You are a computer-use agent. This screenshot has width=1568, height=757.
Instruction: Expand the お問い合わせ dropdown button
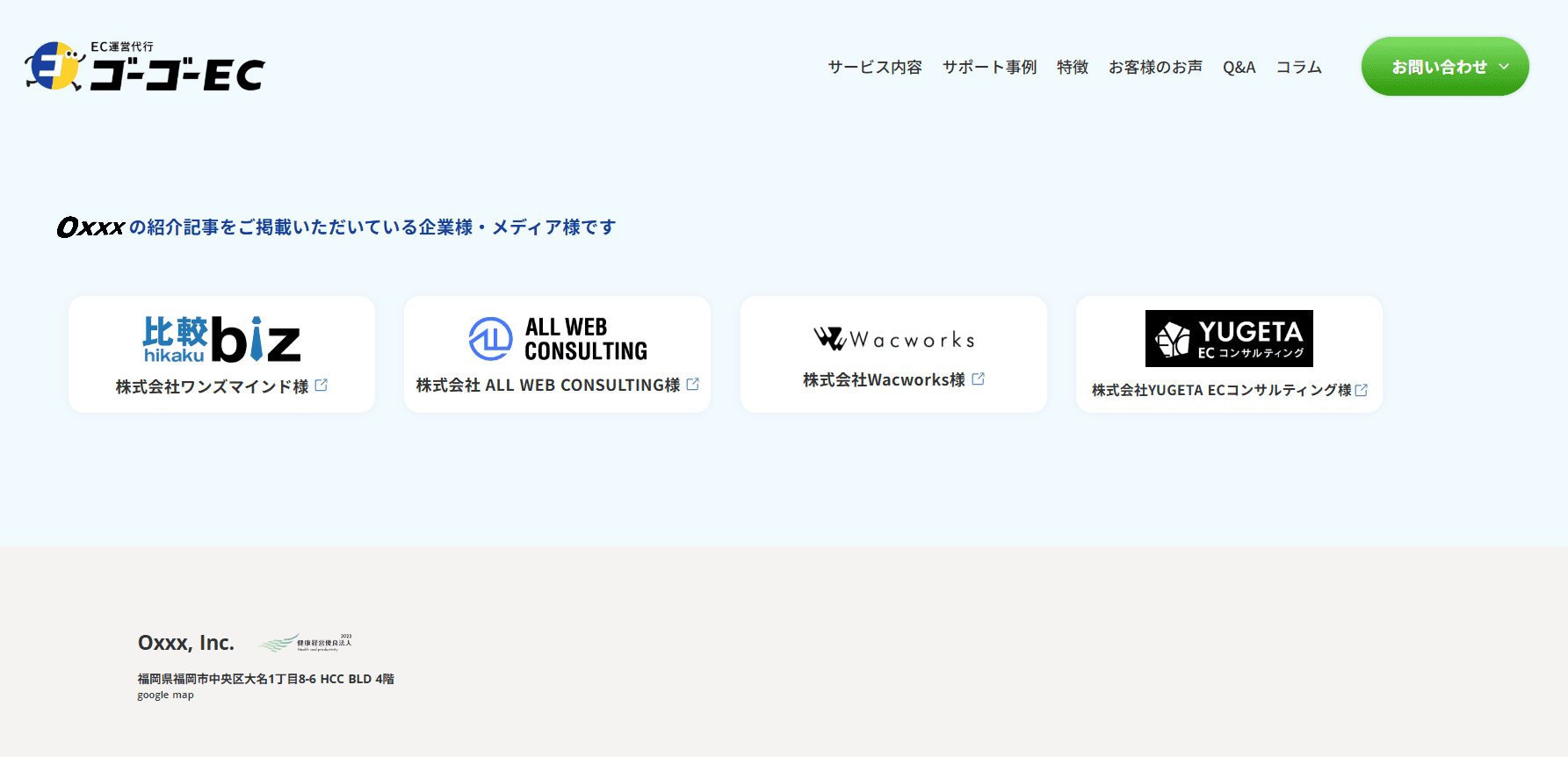(x=1445, y=66)
